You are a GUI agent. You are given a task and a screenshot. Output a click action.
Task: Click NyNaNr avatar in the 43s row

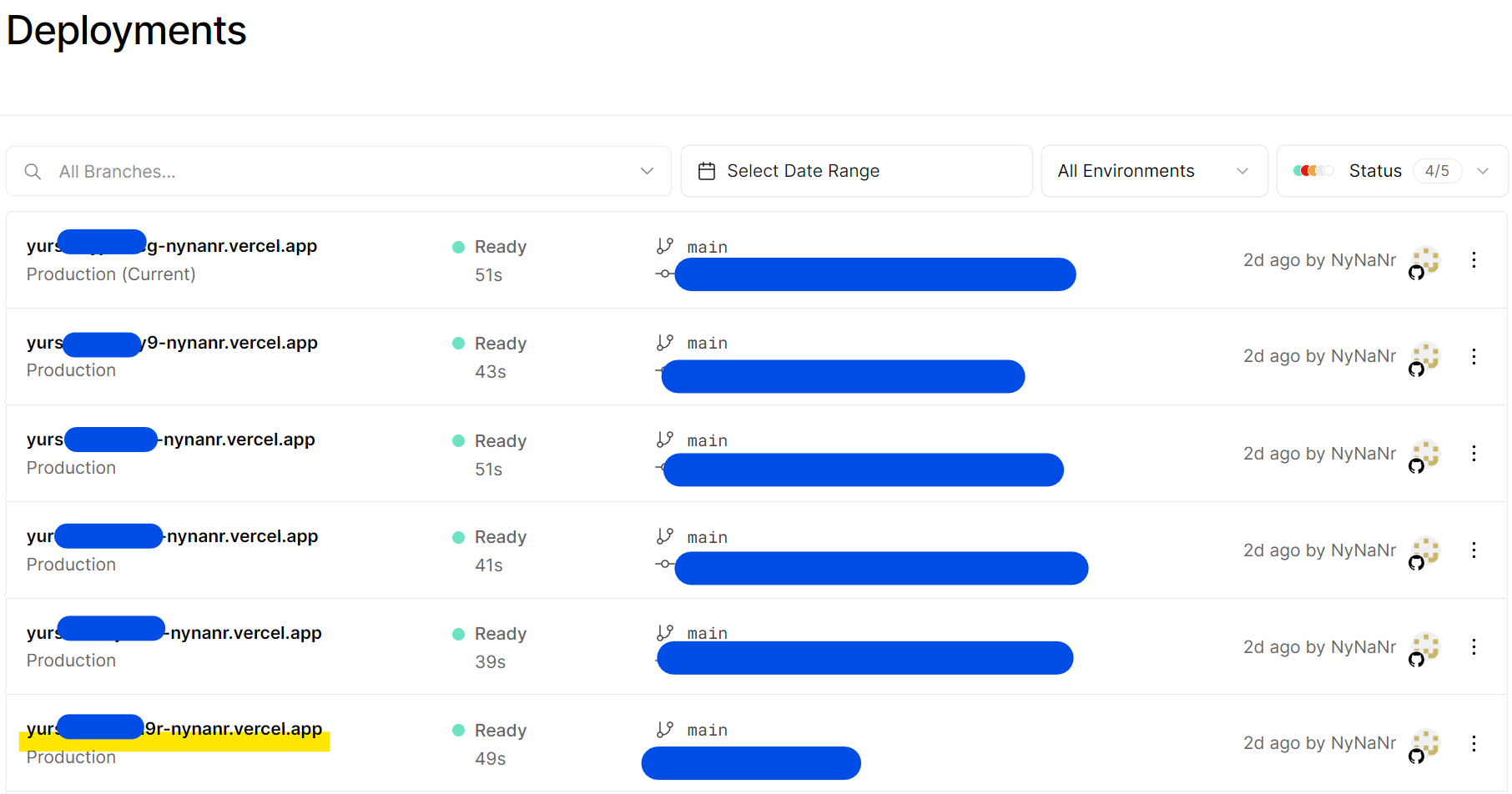click(1424, 358)
